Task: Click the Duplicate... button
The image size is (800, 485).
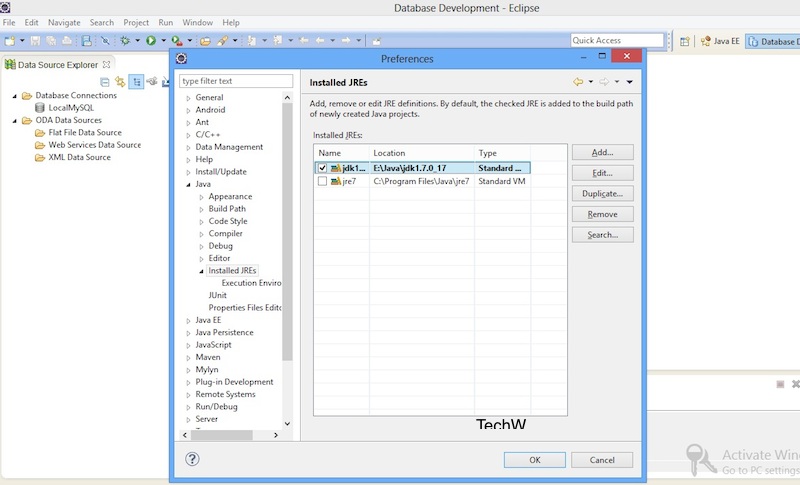Action: point(603,193)
